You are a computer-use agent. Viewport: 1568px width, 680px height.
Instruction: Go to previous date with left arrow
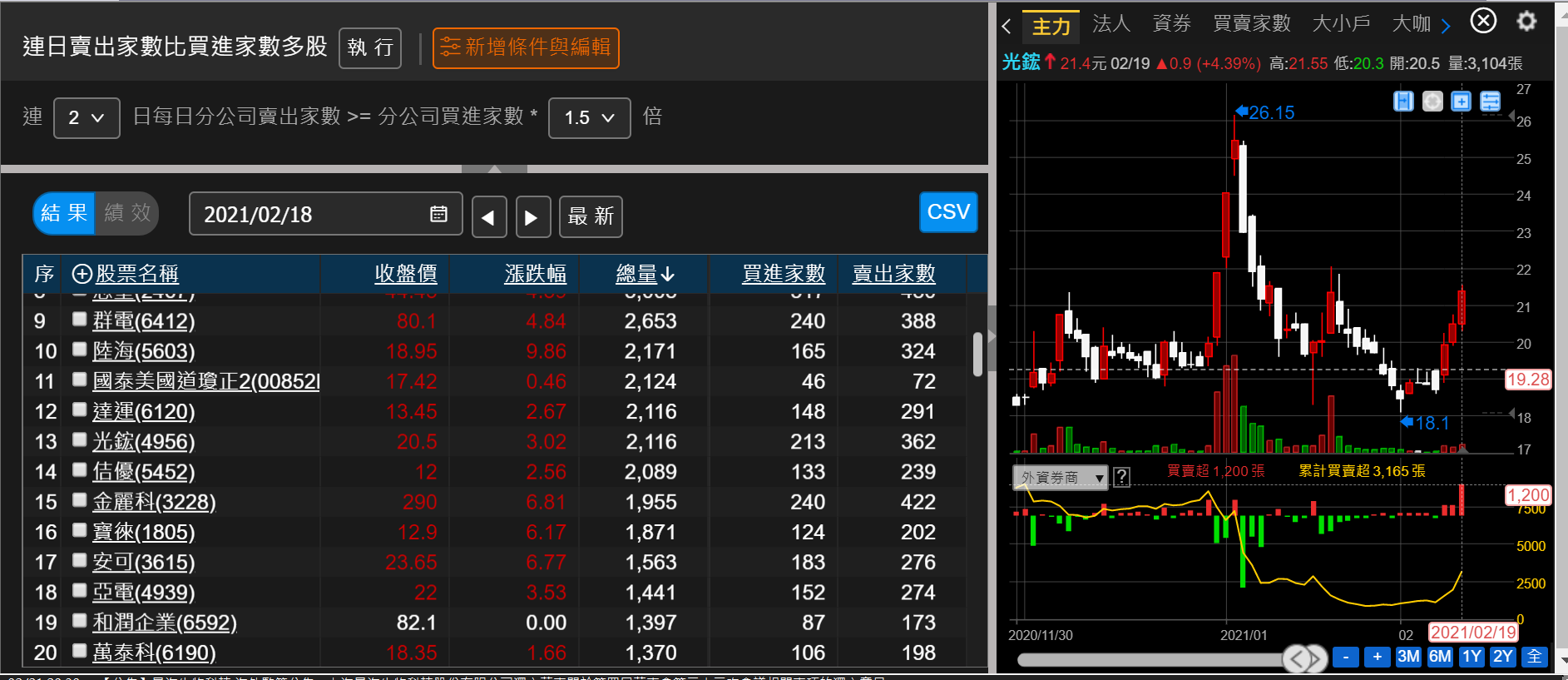tap(489, 217)
